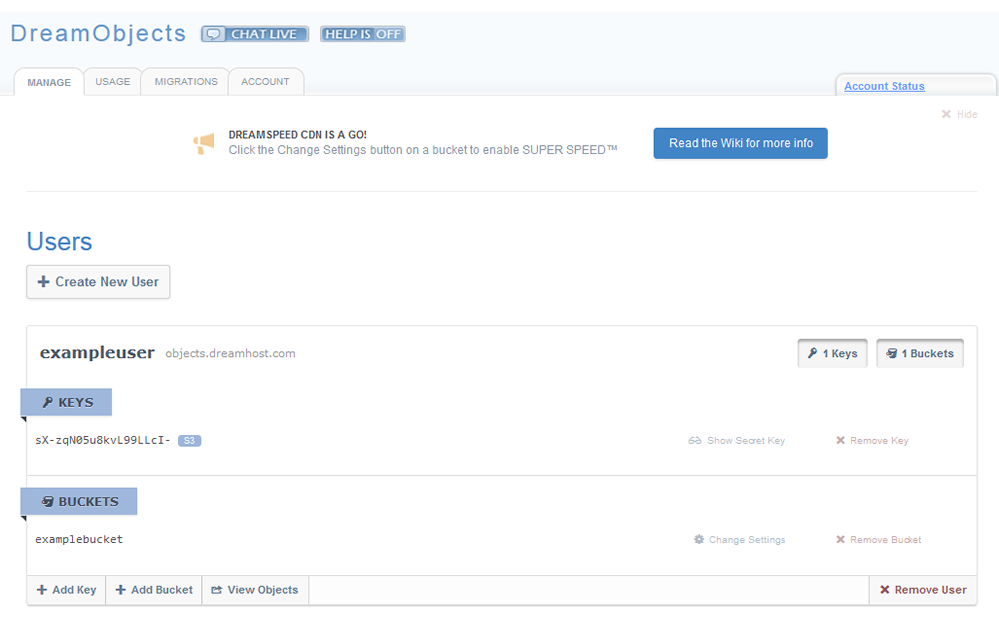Toggle the Help Is Off switch
Image resolution: width=999 pixels, height=625 pixels.
(x=362, y=34)
